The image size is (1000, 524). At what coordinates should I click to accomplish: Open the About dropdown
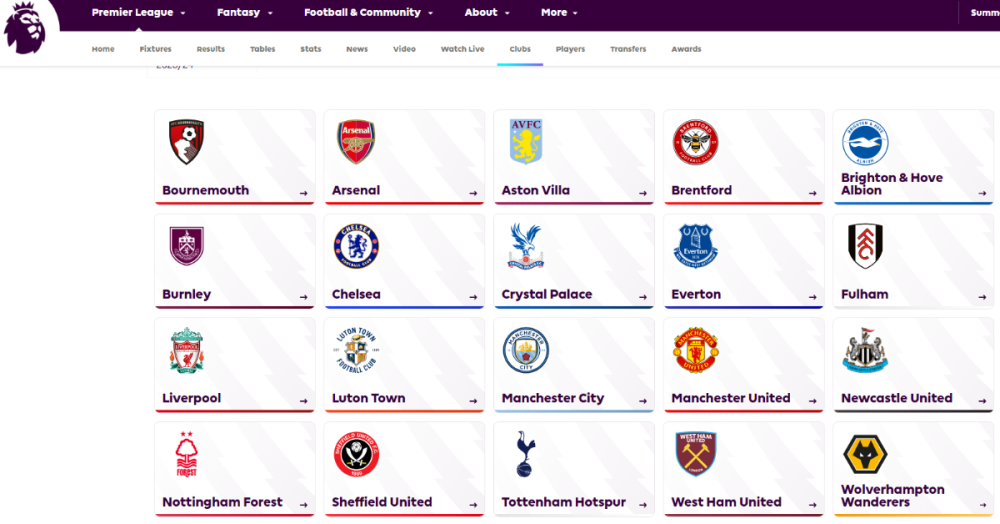(x=487, y=13)
